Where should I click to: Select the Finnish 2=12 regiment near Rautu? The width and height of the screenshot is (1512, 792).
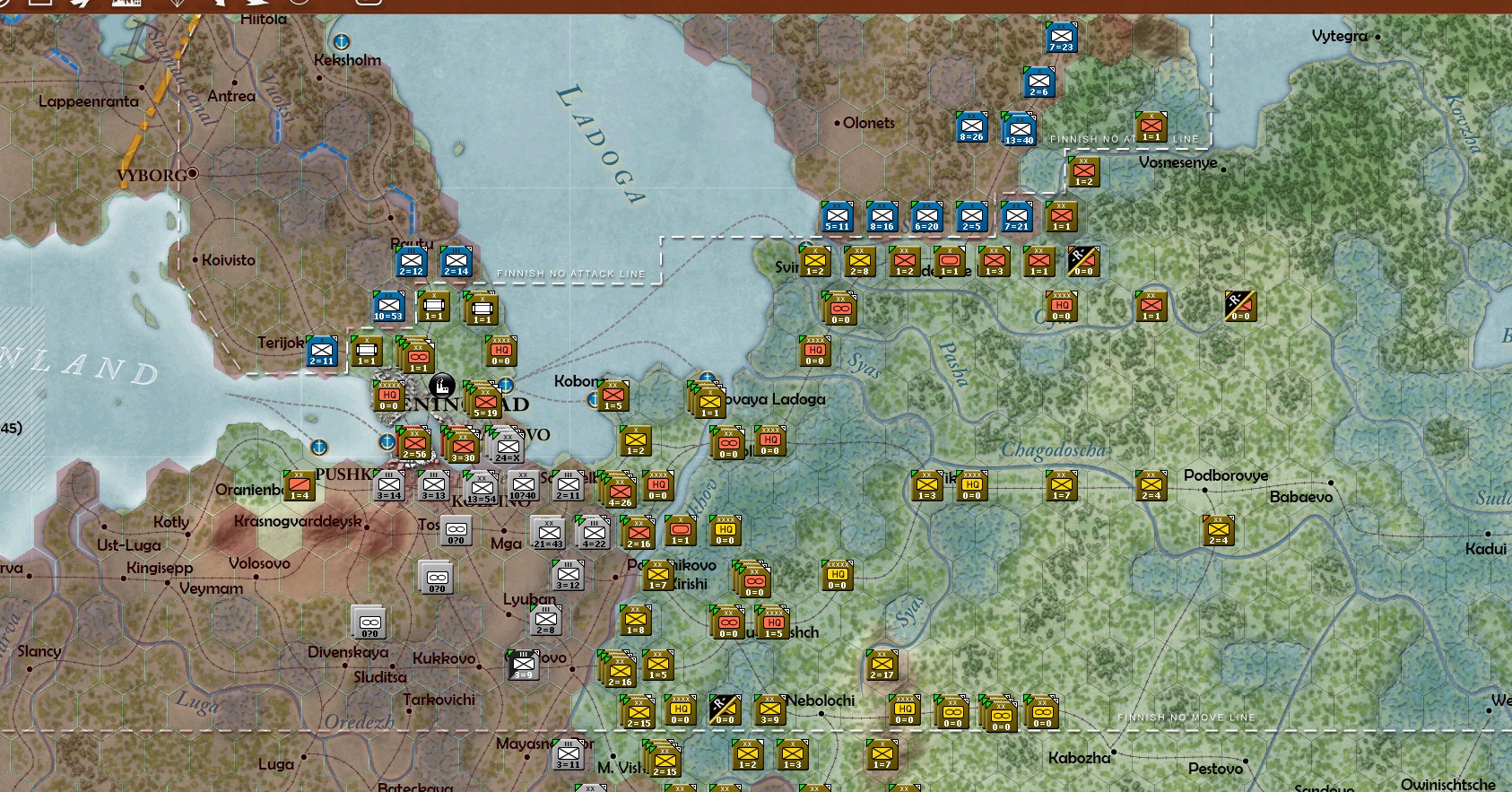pyautogui.click(x=412, y=262)
